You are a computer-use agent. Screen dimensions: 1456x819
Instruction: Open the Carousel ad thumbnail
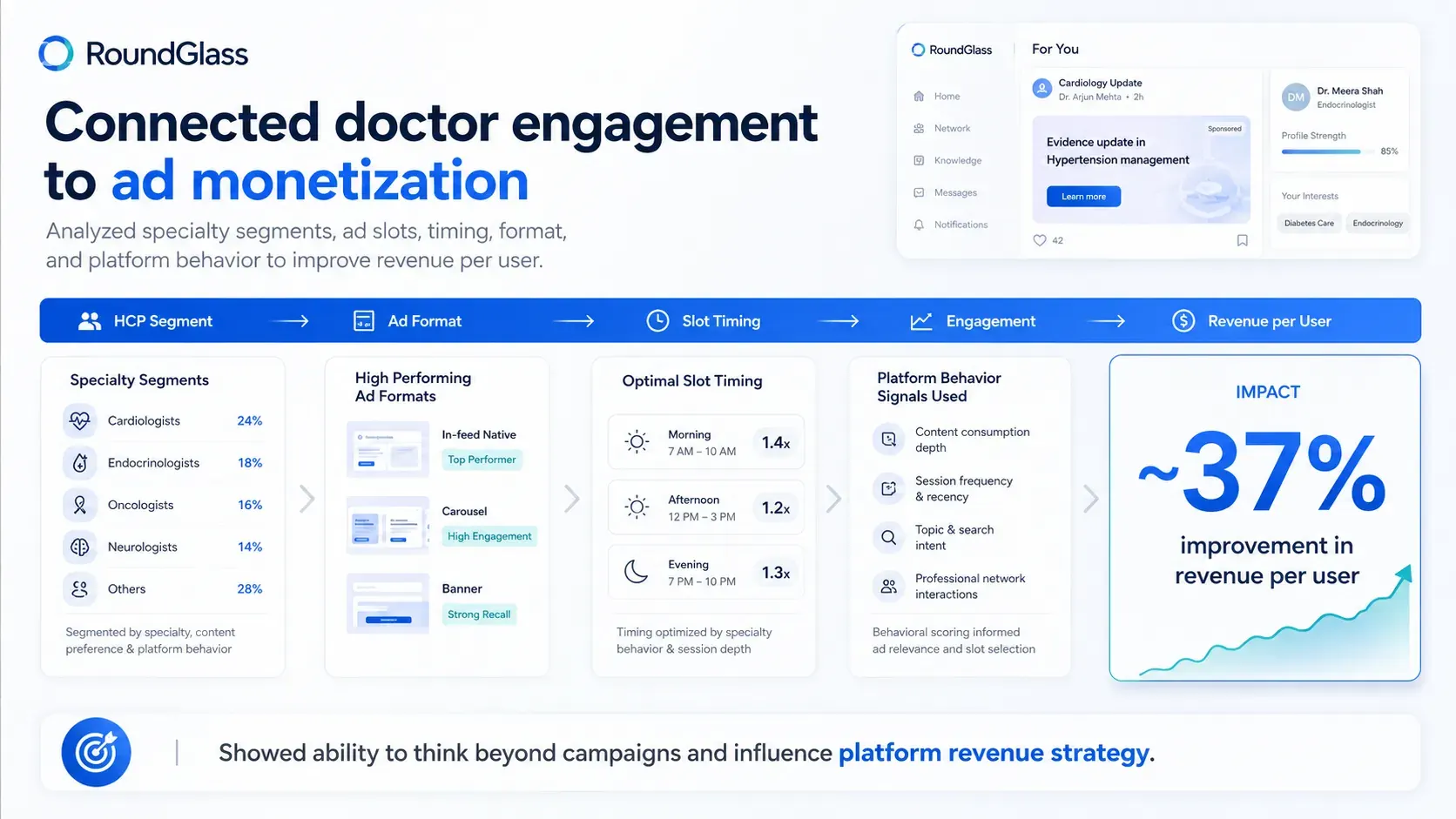[388, 526]
